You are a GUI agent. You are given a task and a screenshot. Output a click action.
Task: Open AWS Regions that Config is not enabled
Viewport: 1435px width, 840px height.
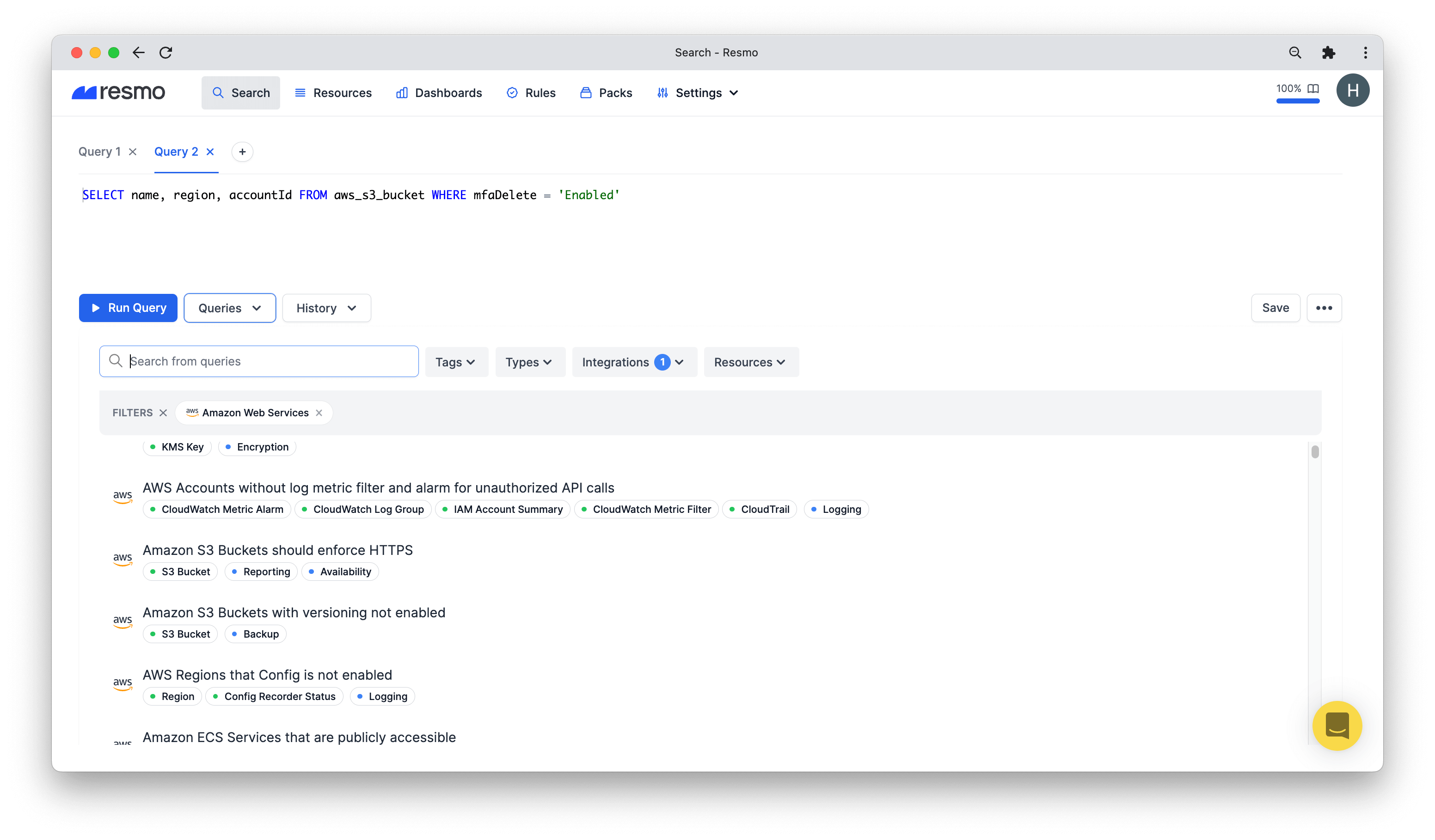point(267,675)
